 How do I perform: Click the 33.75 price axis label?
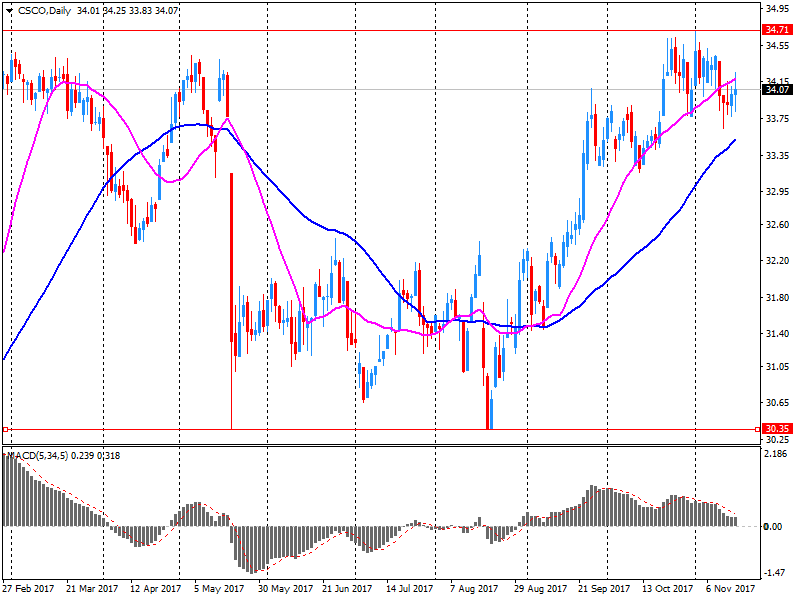pyautogui.click(x=777, y=118)
